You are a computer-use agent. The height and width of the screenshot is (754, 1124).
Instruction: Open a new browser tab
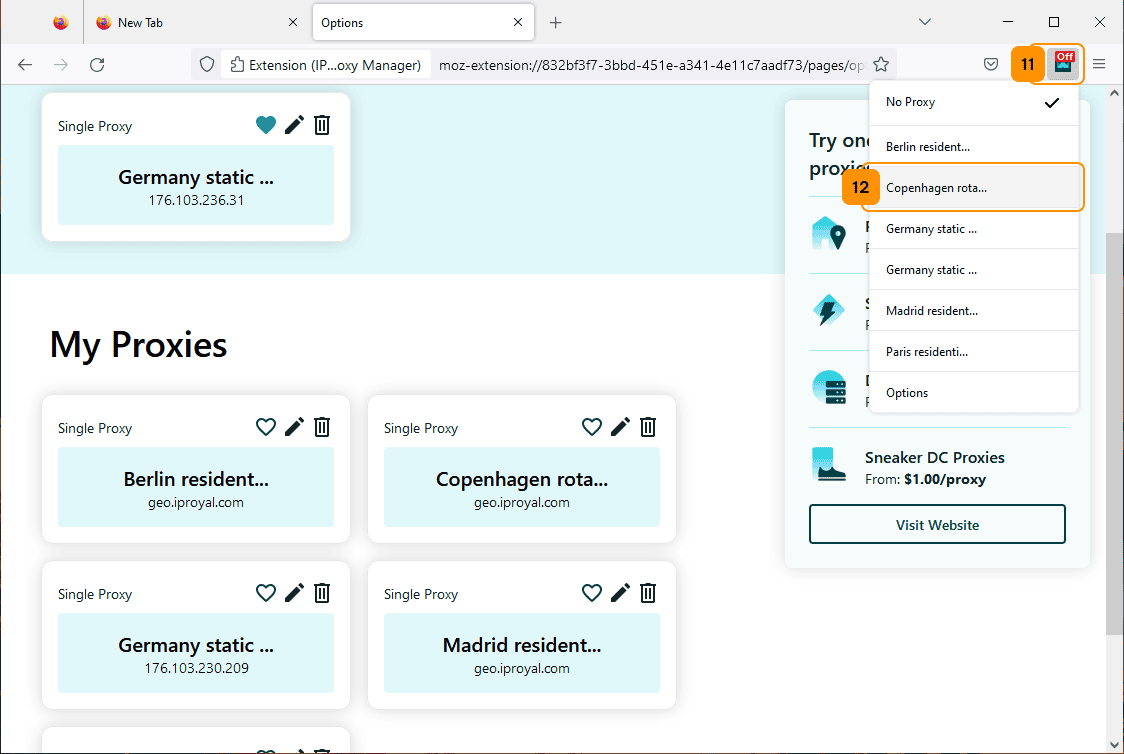[556, 22]
